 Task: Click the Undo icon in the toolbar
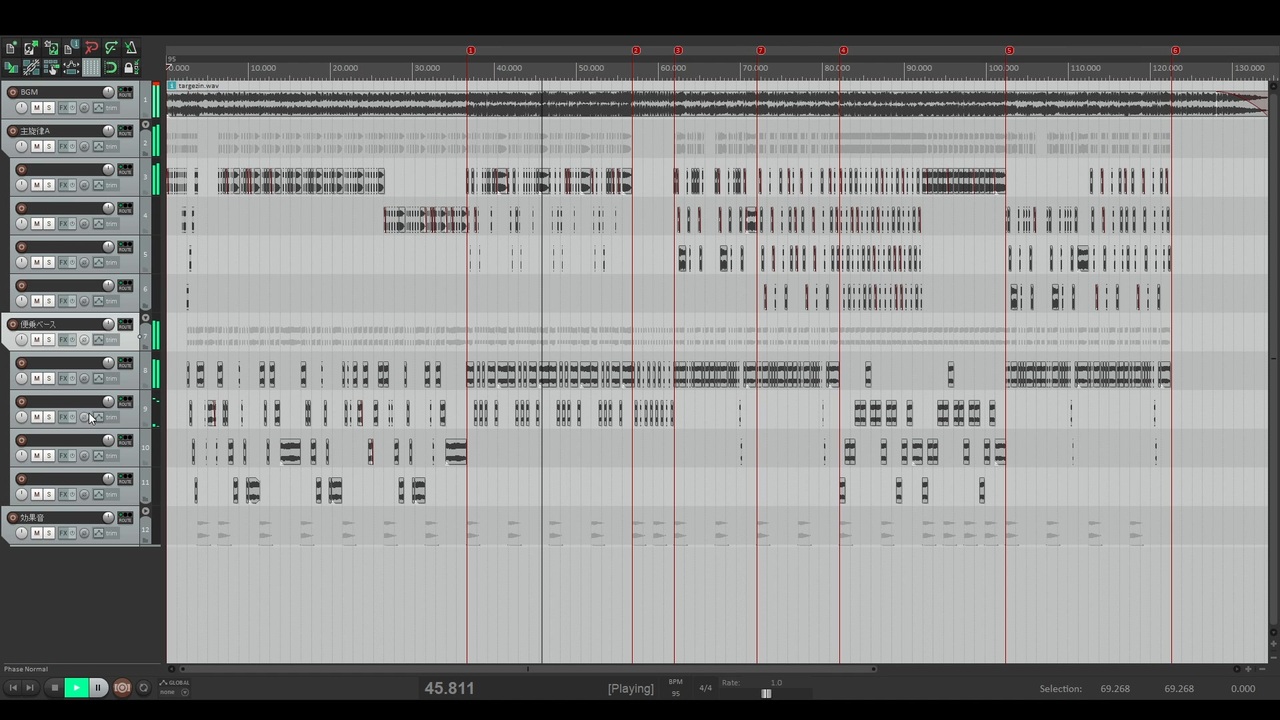click(91, 47)
